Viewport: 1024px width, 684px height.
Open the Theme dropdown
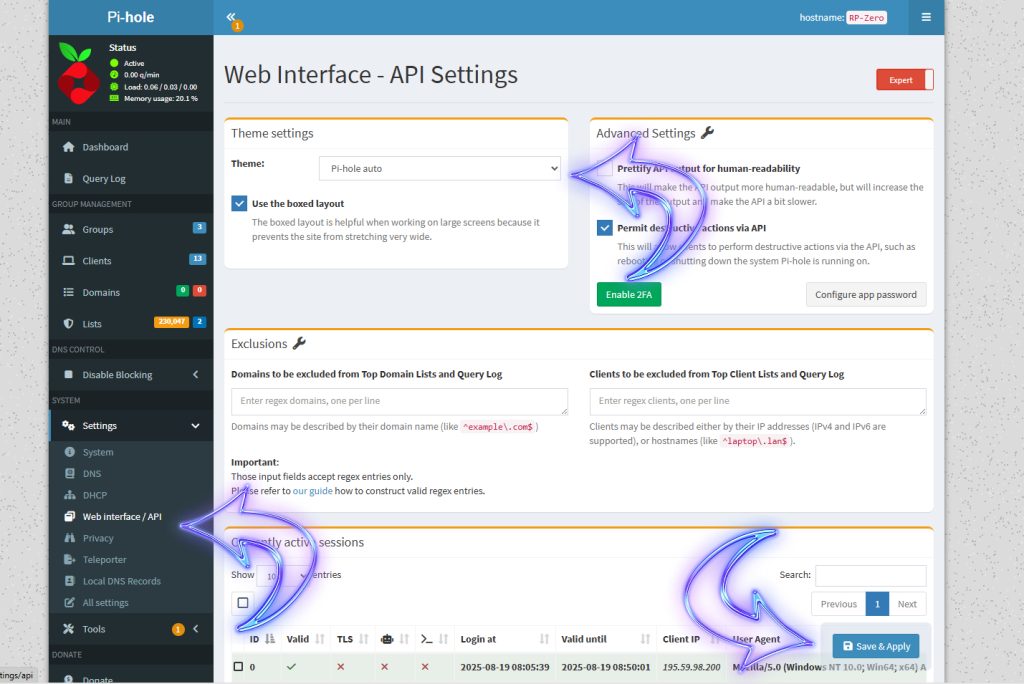(439, 169)
